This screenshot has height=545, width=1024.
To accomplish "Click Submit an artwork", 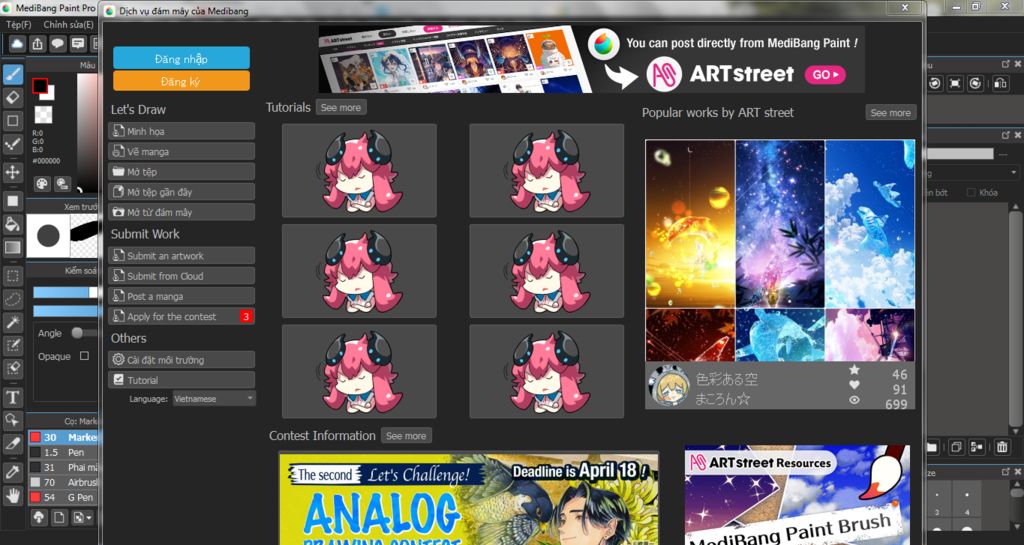I will pos(182,256).
